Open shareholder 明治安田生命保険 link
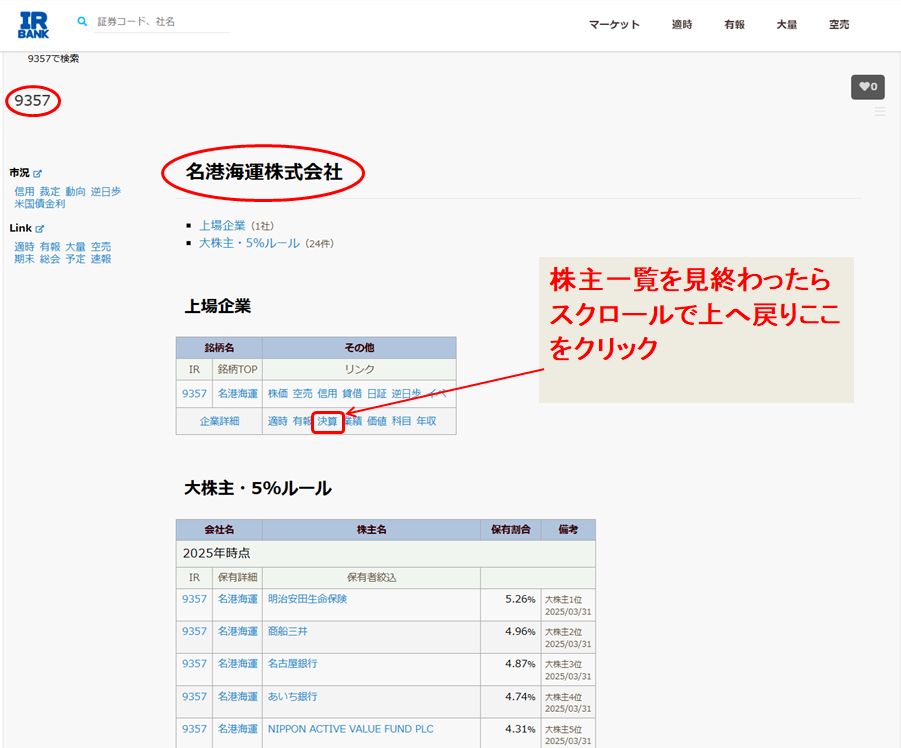The height and width of the screenshot is (748, 901). click(307, 599)
